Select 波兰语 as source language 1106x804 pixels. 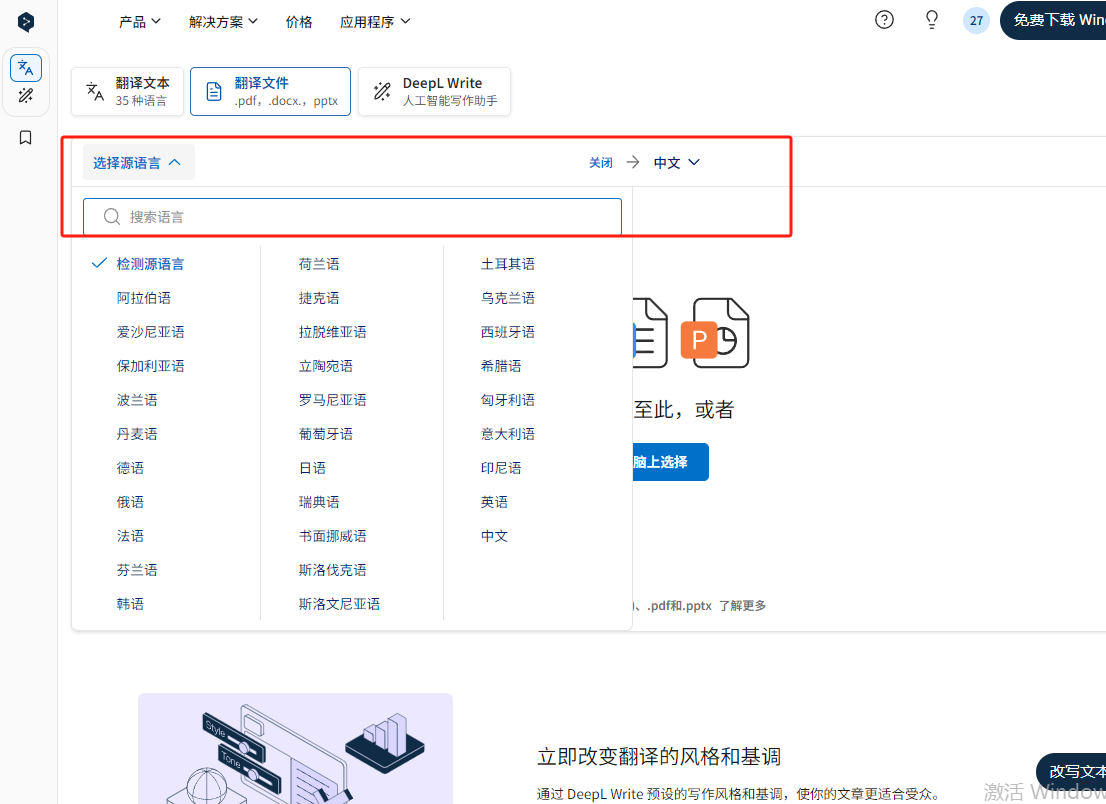point(137,399)
